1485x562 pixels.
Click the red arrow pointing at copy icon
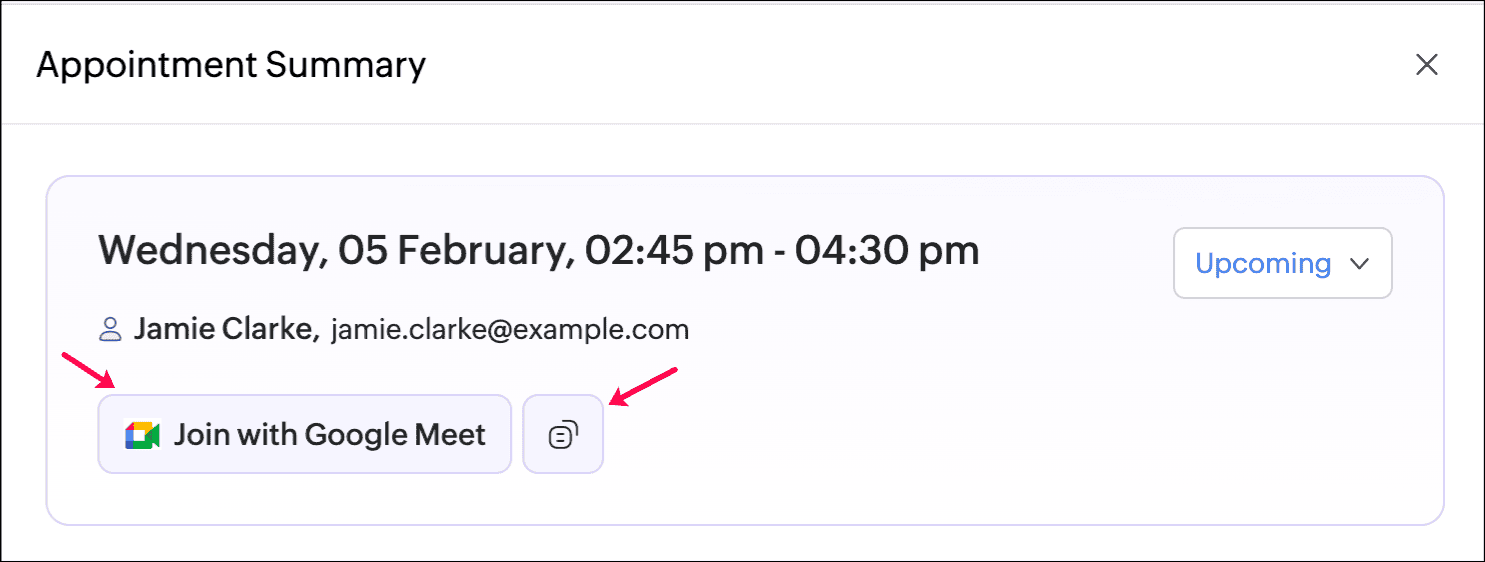pos(643,386)
